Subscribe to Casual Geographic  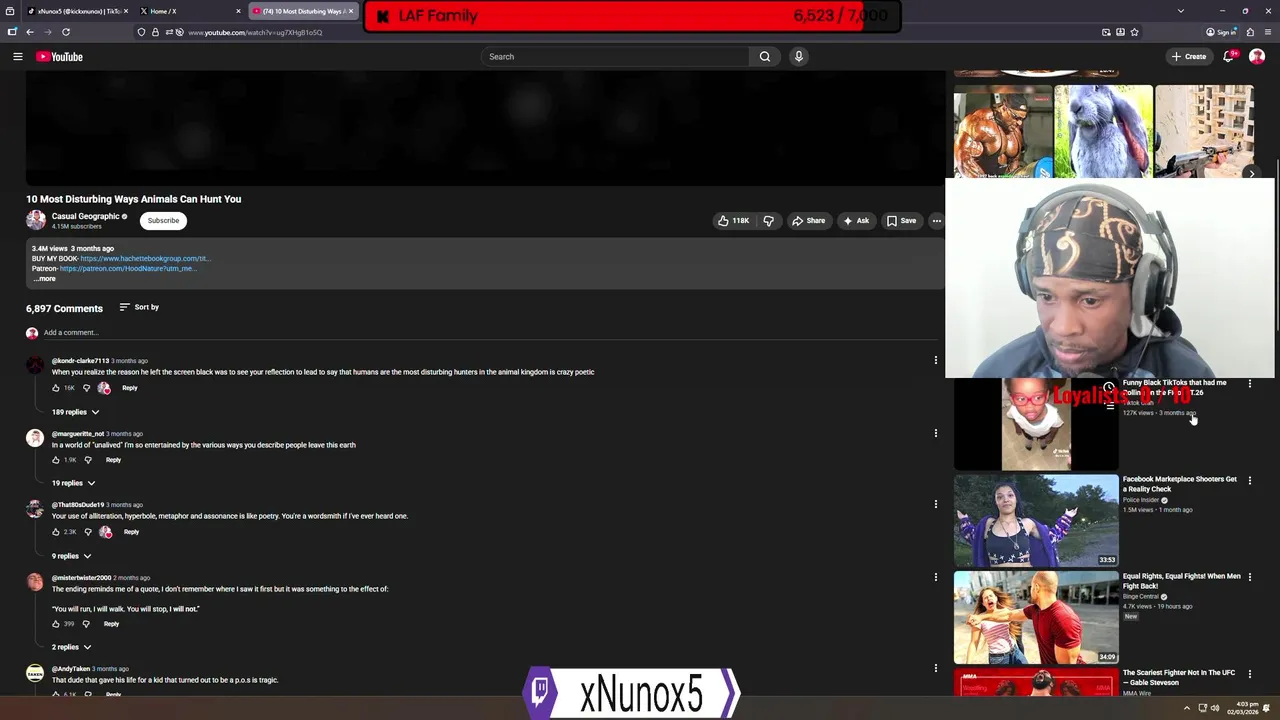tap(163, 221)
